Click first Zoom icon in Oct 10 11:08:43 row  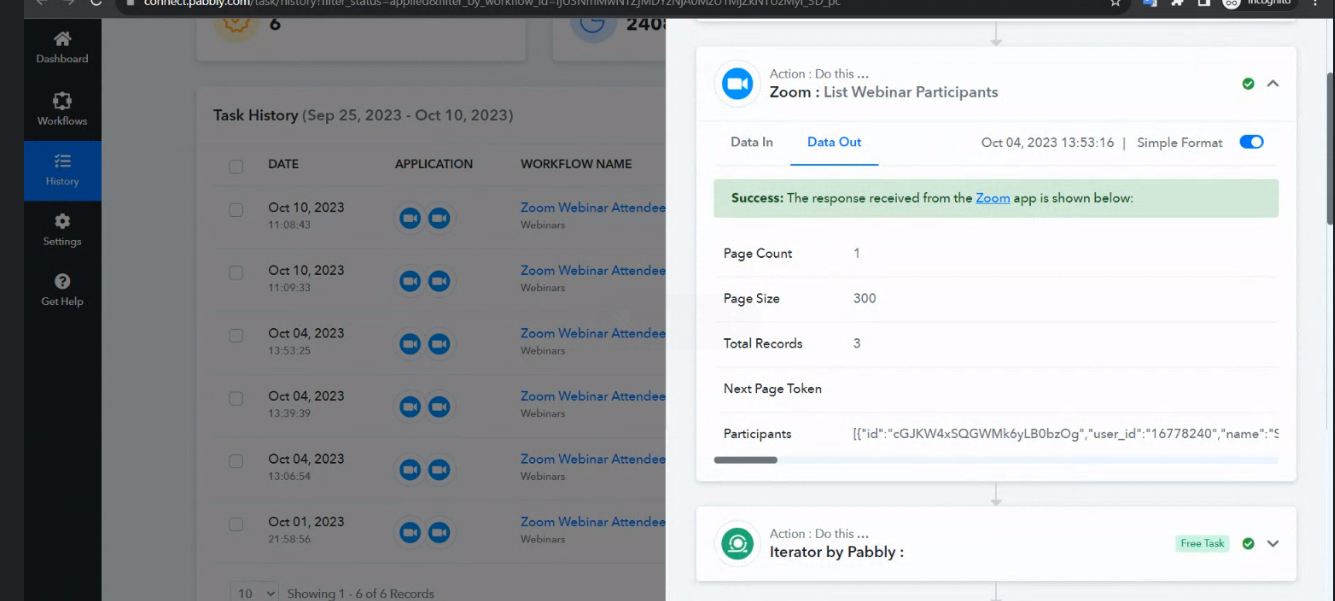pos(410,218)
